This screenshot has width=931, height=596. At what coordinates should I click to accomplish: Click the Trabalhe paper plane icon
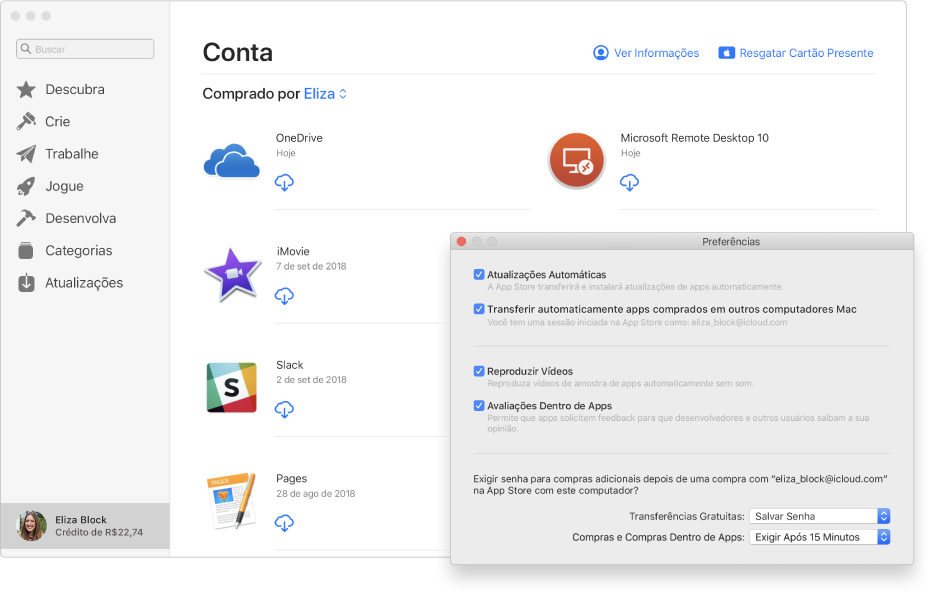[26, 154]
